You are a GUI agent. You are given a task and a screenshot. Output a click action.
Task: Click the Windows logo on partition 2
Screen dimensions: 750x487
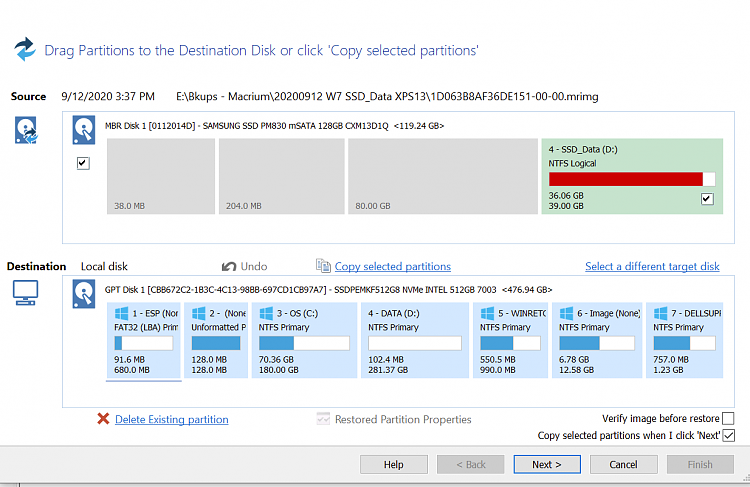199,313
